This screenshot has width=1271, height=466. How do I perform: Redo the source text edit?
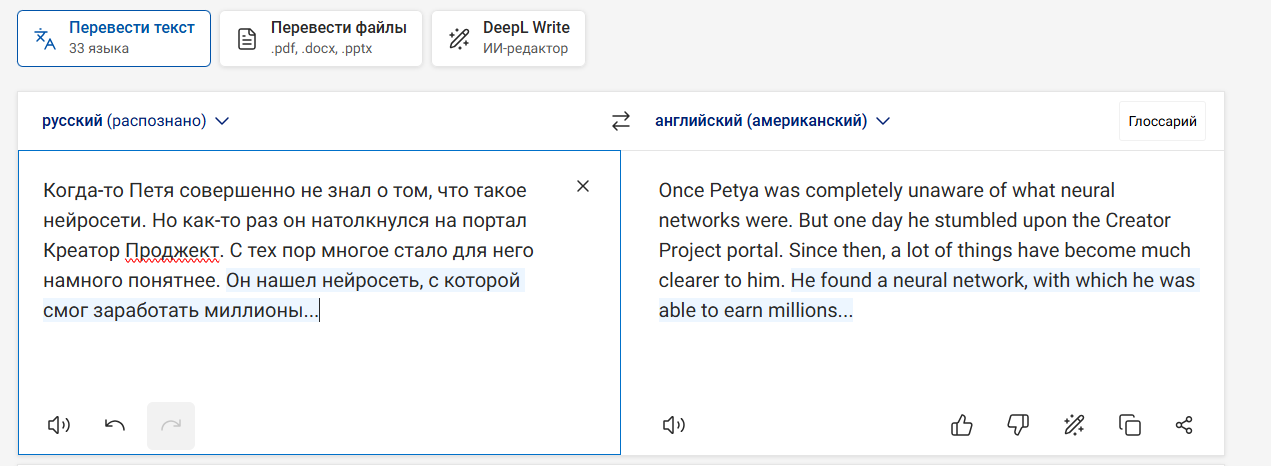click(x=171, y=425)
